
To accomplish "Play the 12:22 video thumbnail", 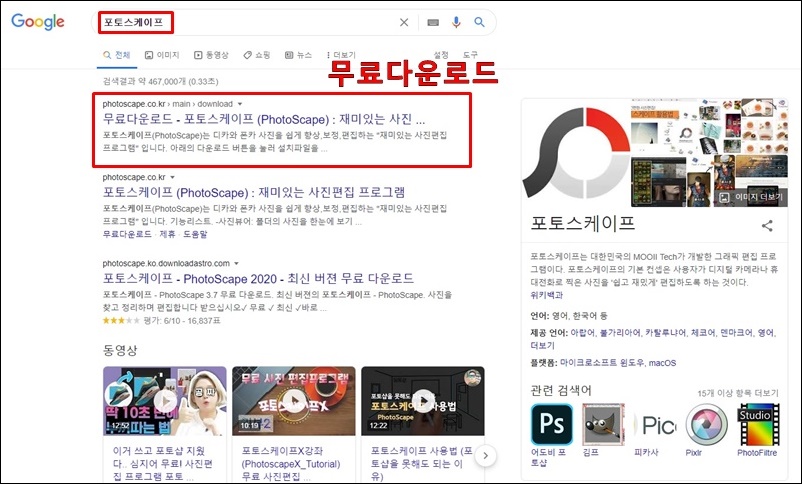I will [422, 401].
